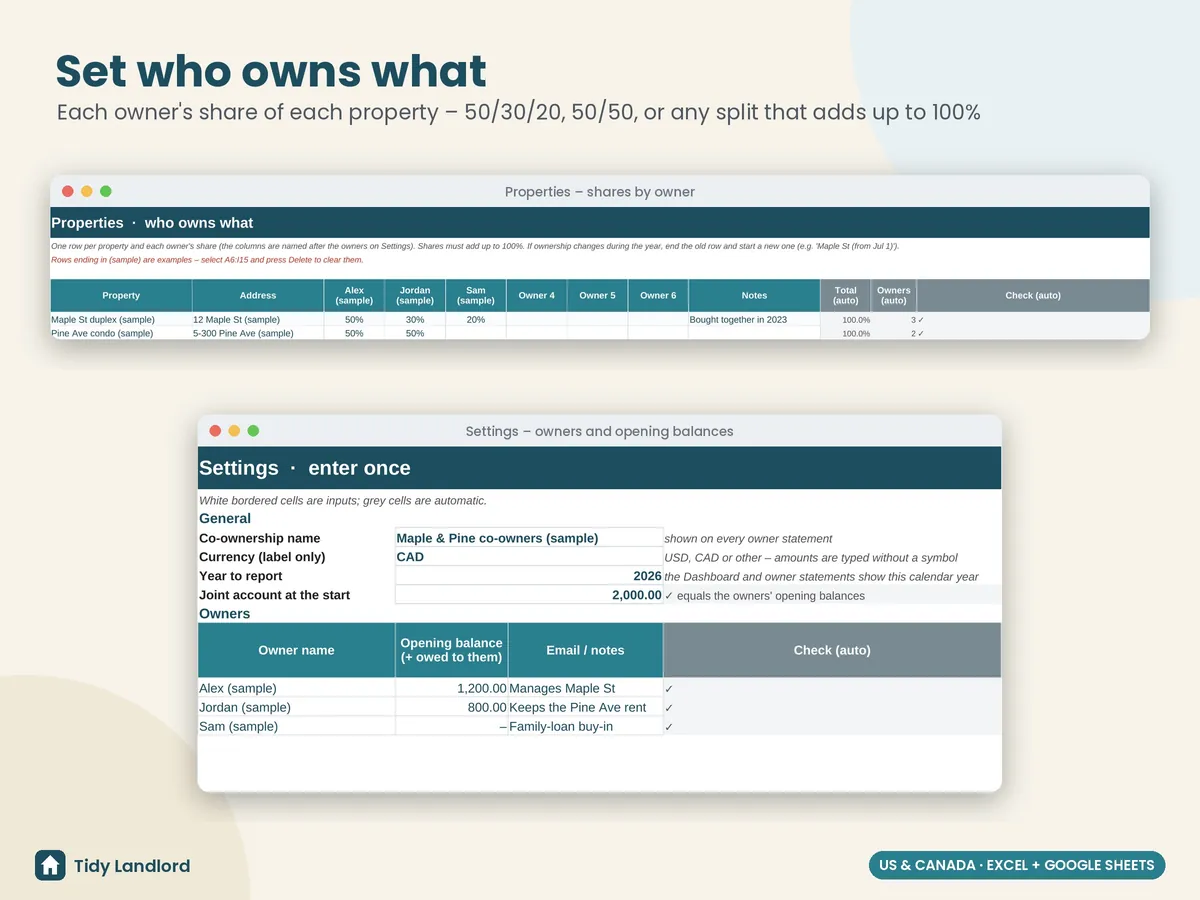Select the Email / notes column header
The image size is (1200, 900).
coord(585,650)
